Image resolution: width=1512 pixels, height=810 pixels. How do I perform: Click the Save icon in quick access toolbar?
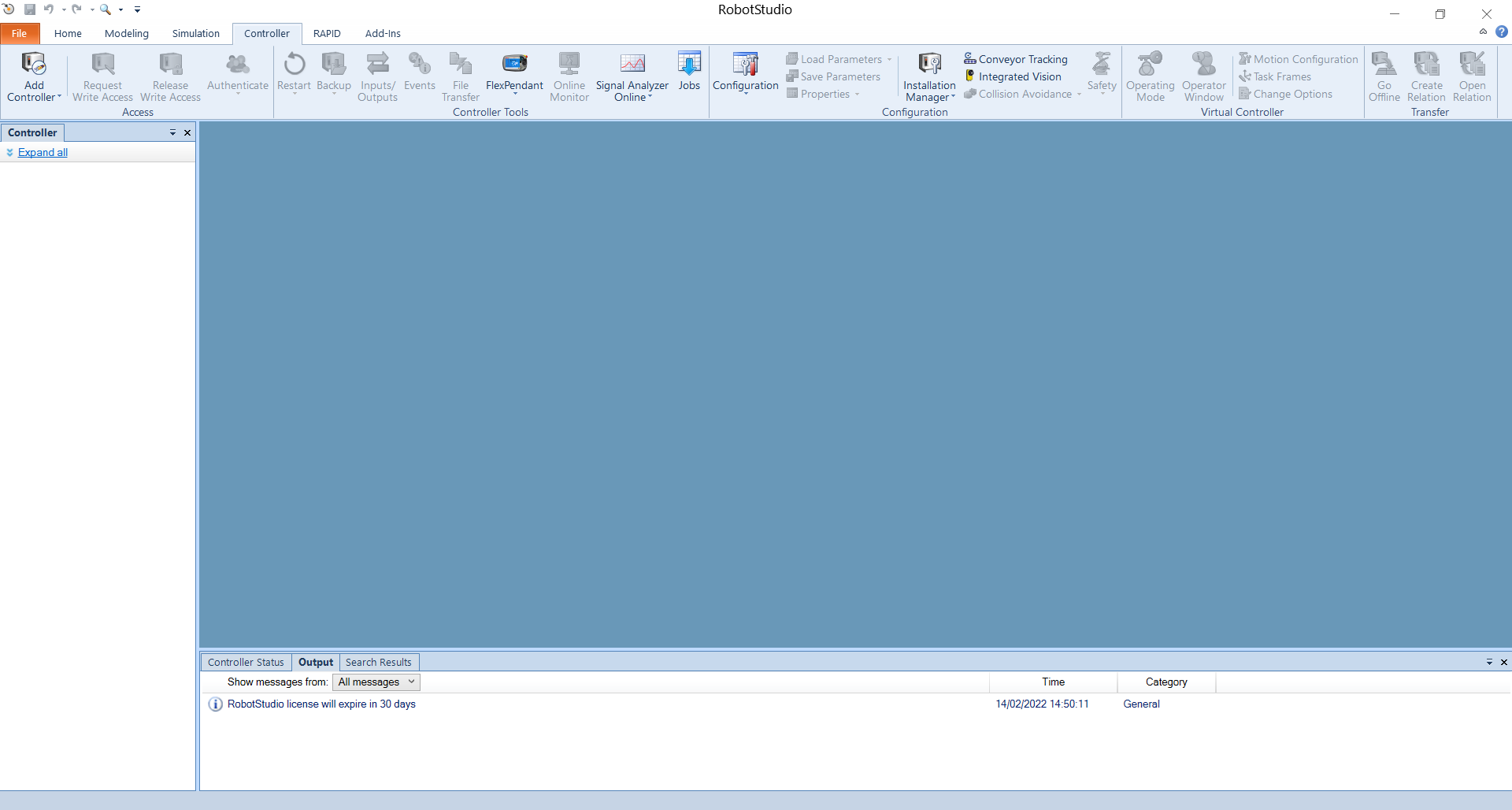click(x=29, y=9)
